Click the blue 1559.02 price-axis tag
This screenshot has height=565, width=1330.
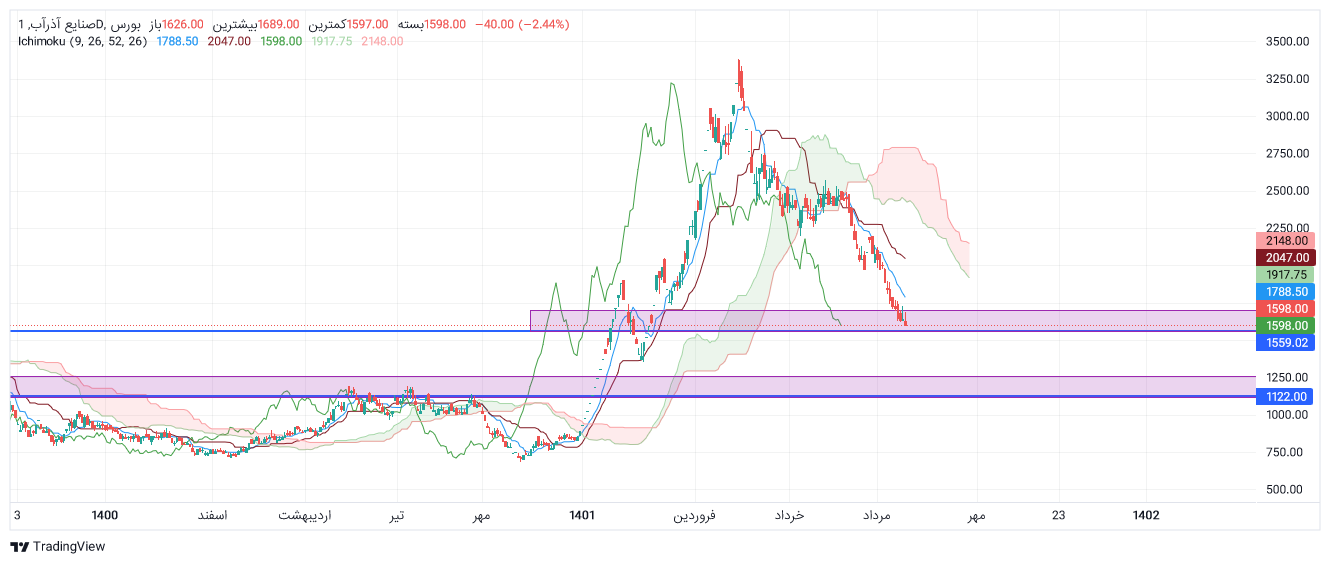[x=1285, y=342]
